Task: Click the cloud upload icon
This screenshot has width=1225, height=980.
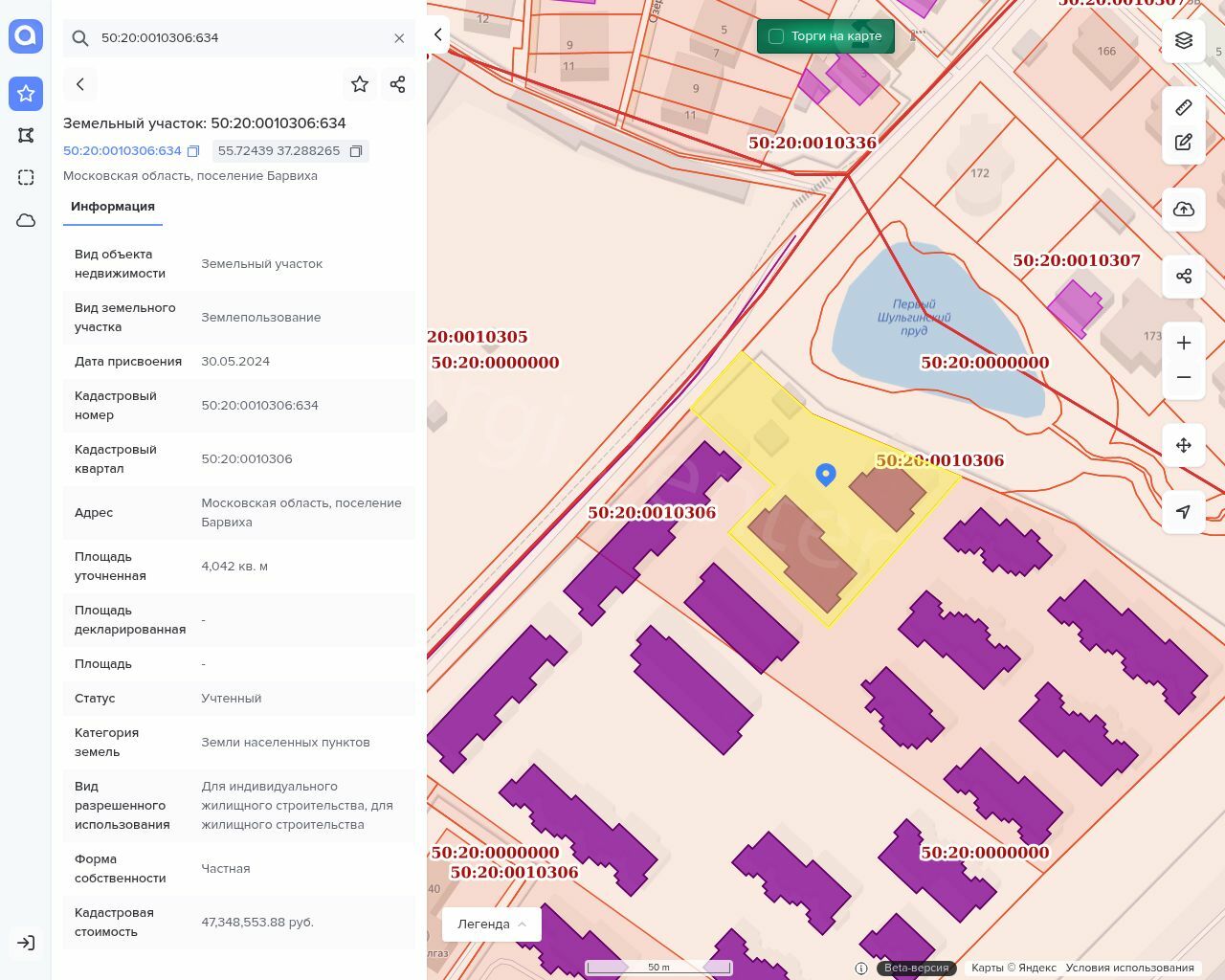Action: pyautogui.click(x=1184, y=210)
